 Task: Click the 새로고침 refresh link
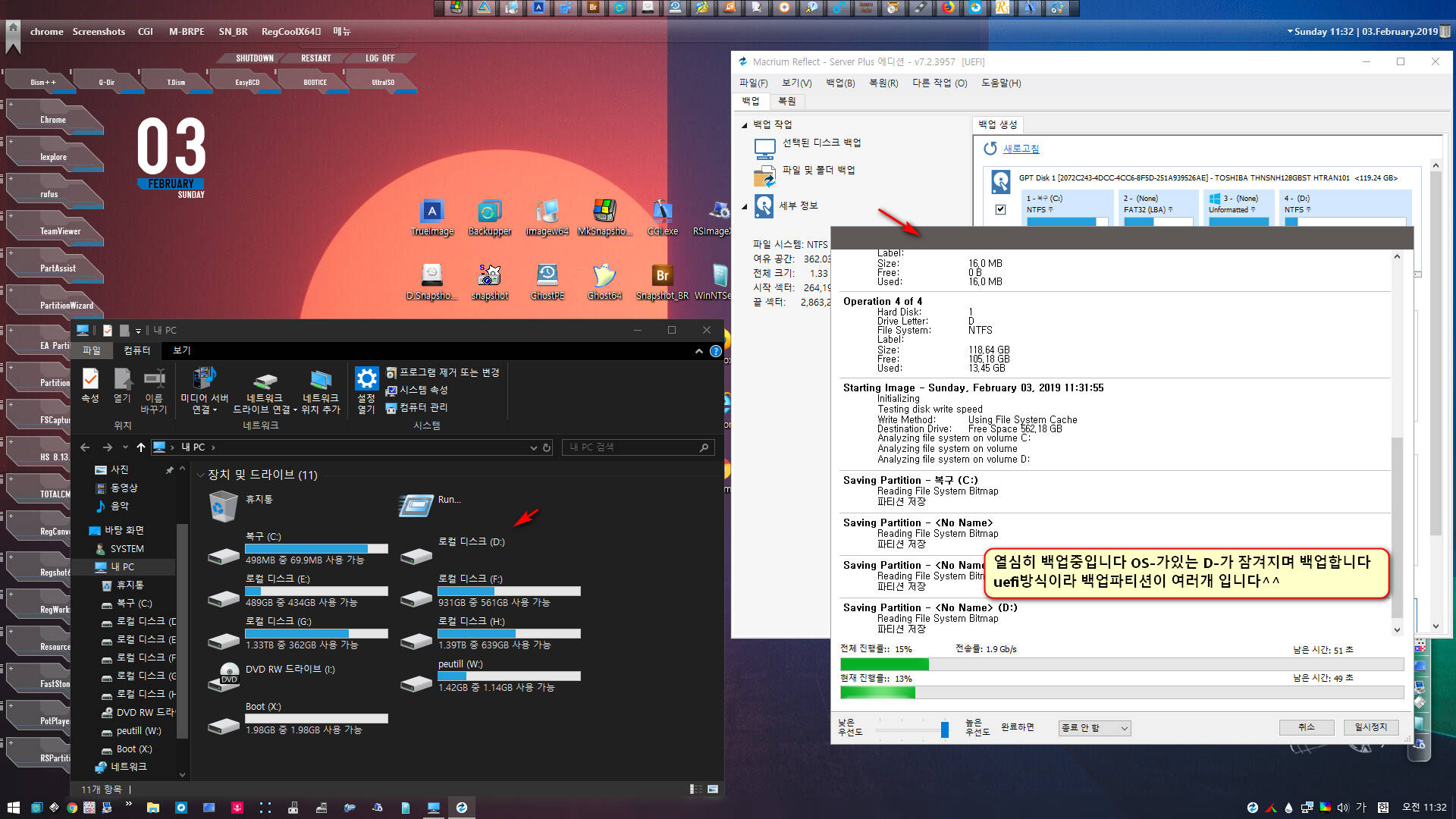click(1021, 149)
